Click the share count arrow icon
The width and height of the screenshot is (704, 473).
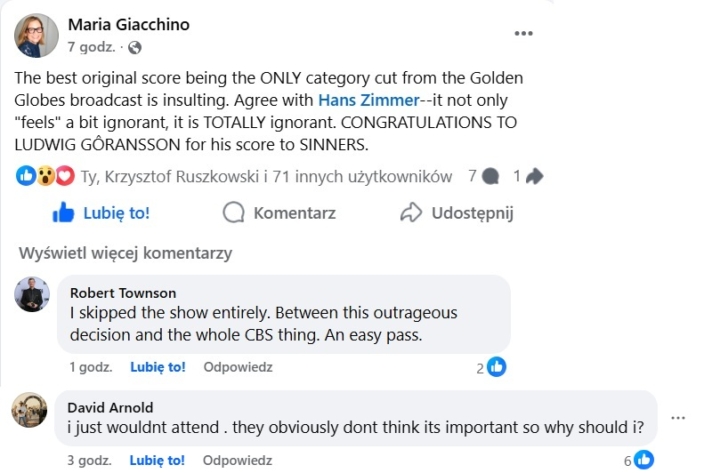click(534, 176)
